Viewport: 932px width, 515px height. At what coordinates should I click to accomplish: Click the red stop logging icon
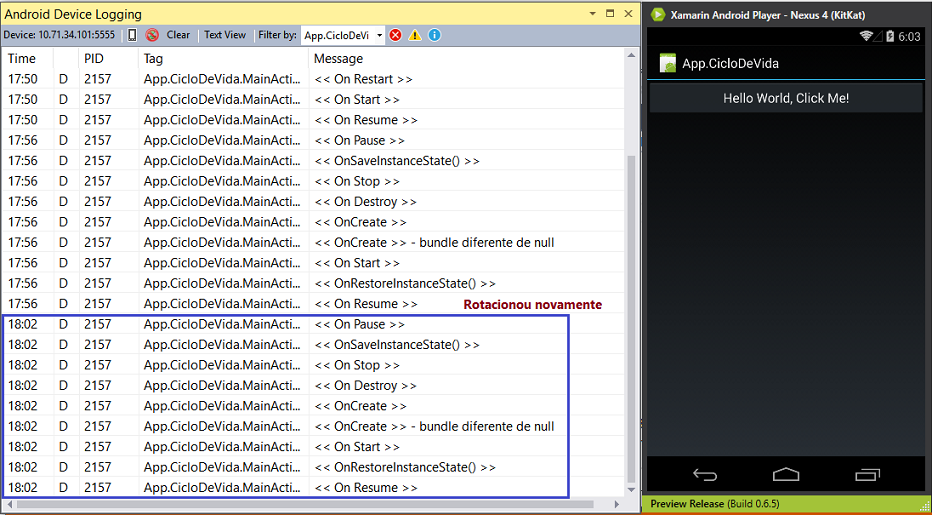(x=152, y=35)
